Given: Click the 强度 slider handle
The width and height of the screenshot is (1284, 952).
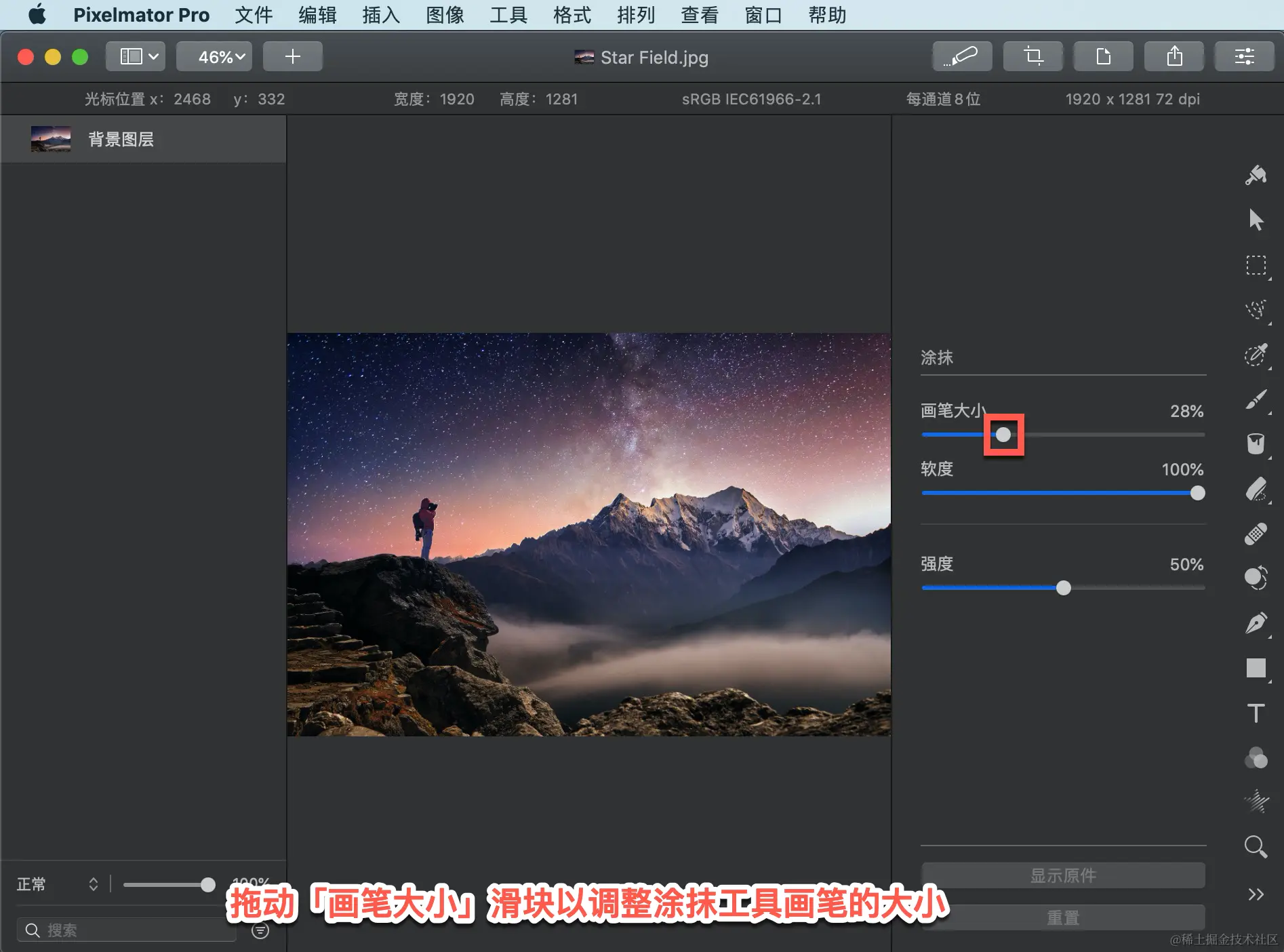Looking at the screenshot, I should [x=1064, y=588].
